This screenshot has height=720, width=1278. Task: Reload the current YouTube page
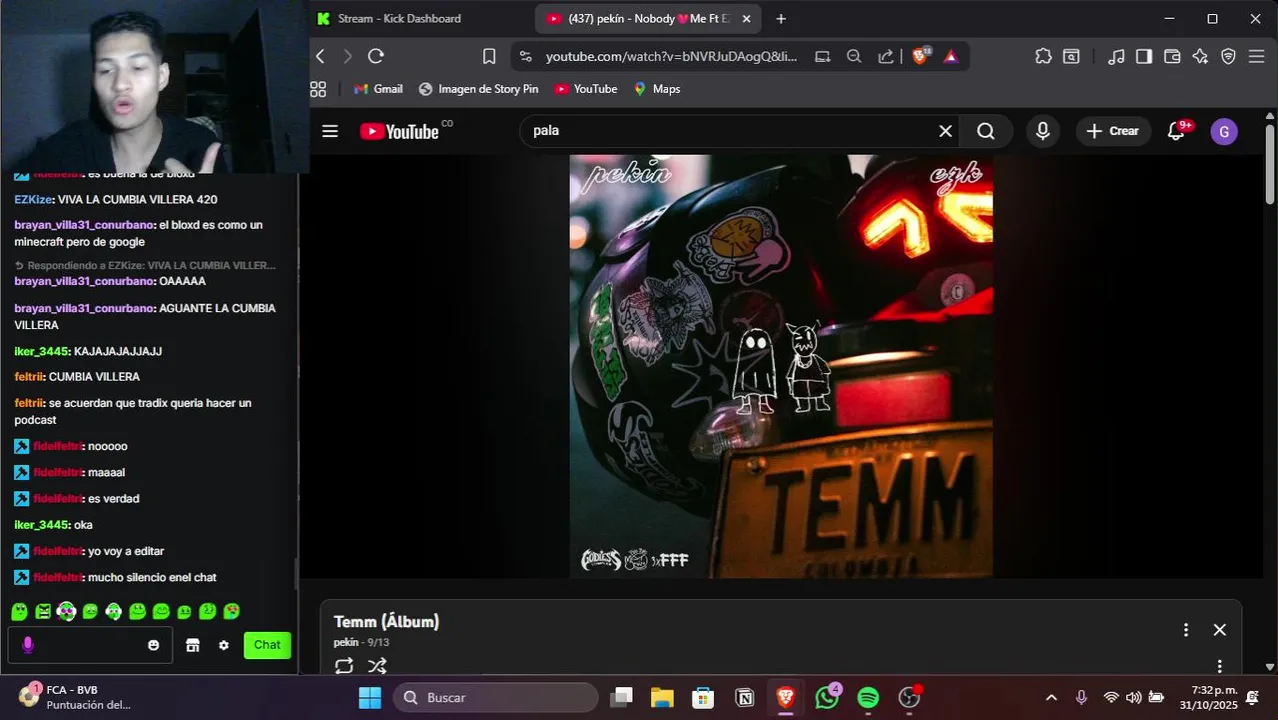[x=376, y=56]
